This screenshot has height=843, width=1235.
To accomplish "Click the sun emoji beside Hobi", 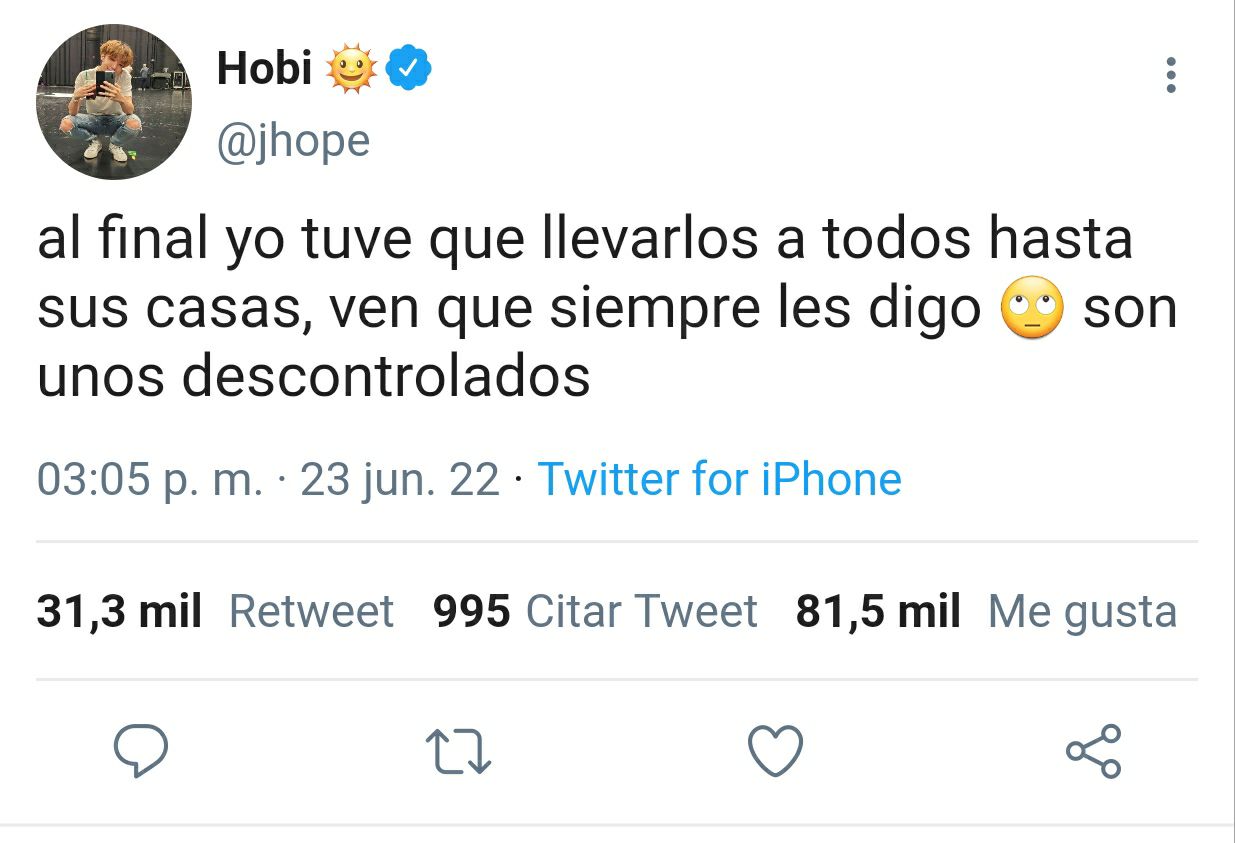I will click(350, 70).
